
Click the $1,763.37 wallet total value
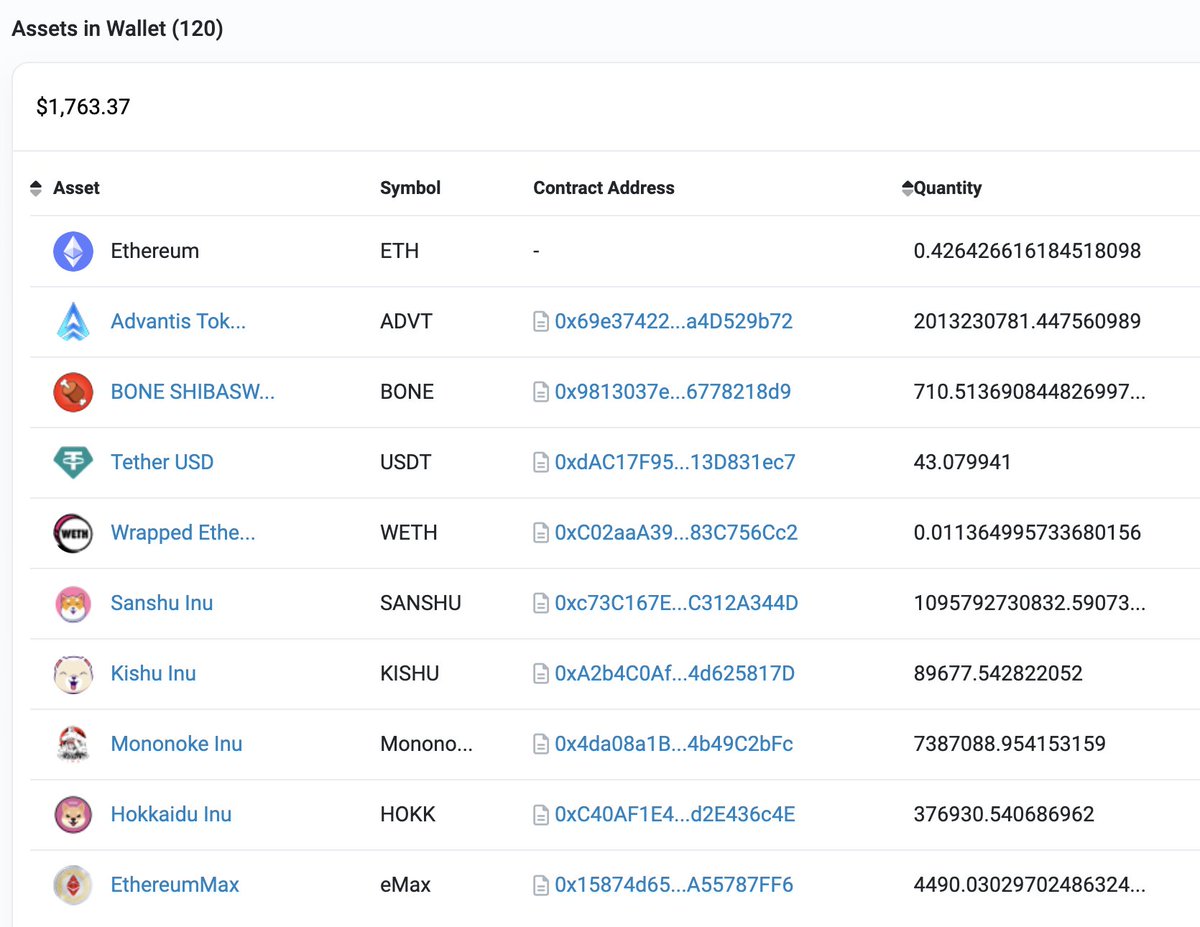click(83, 107)
